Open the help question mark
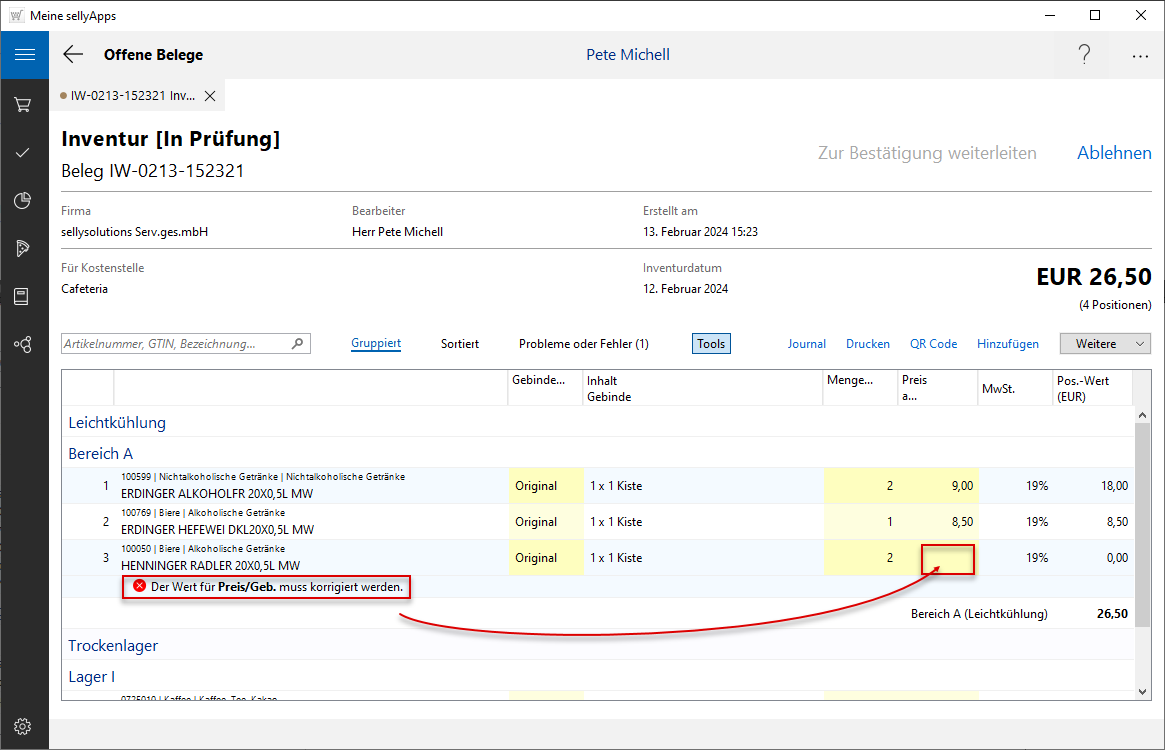 [1084, 55]
